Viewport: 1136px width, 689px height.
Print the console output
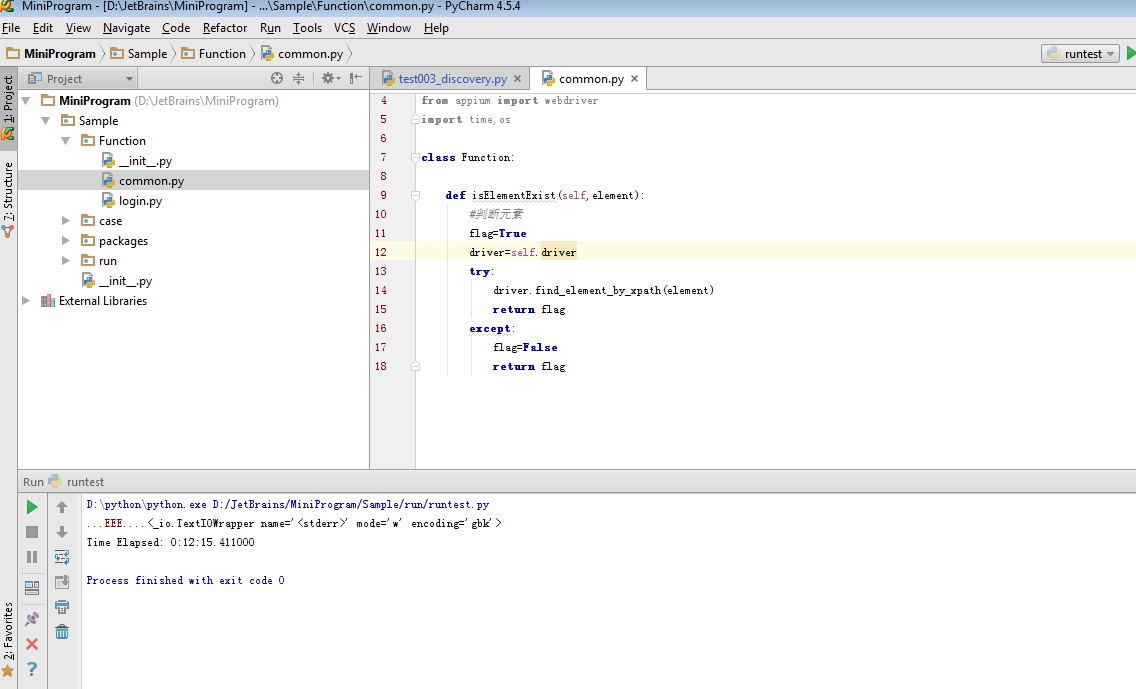click(x=62, y=607)
